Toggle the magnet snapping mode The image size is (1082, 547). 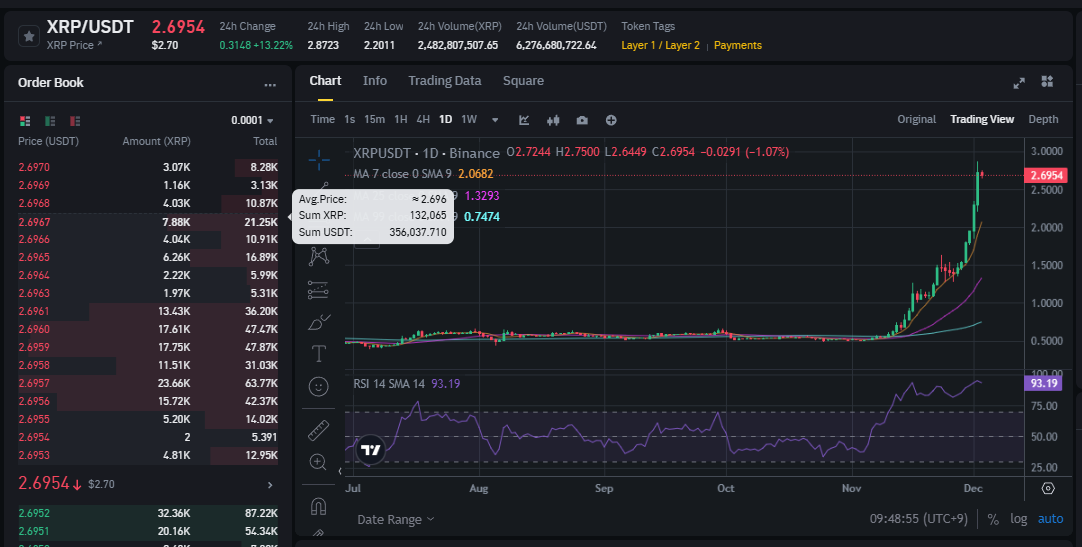click(319, 506)
